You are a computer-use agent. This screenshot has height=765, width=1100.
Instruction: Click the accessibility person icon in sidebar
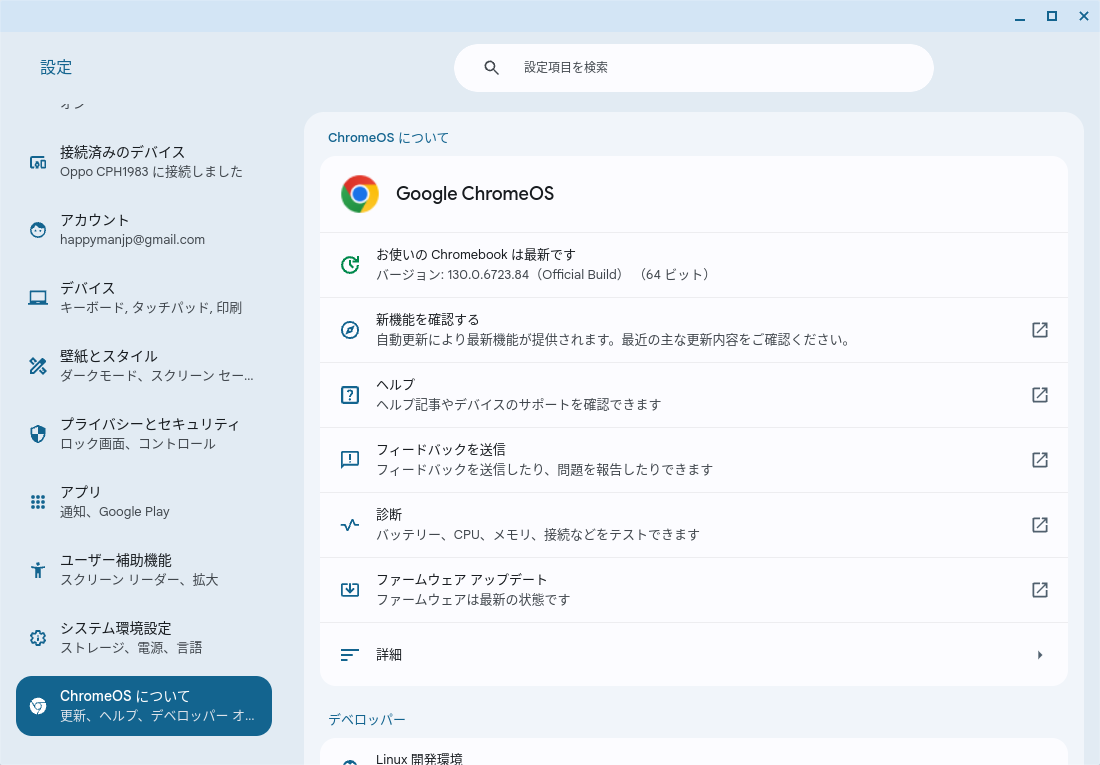pos(38,570)
